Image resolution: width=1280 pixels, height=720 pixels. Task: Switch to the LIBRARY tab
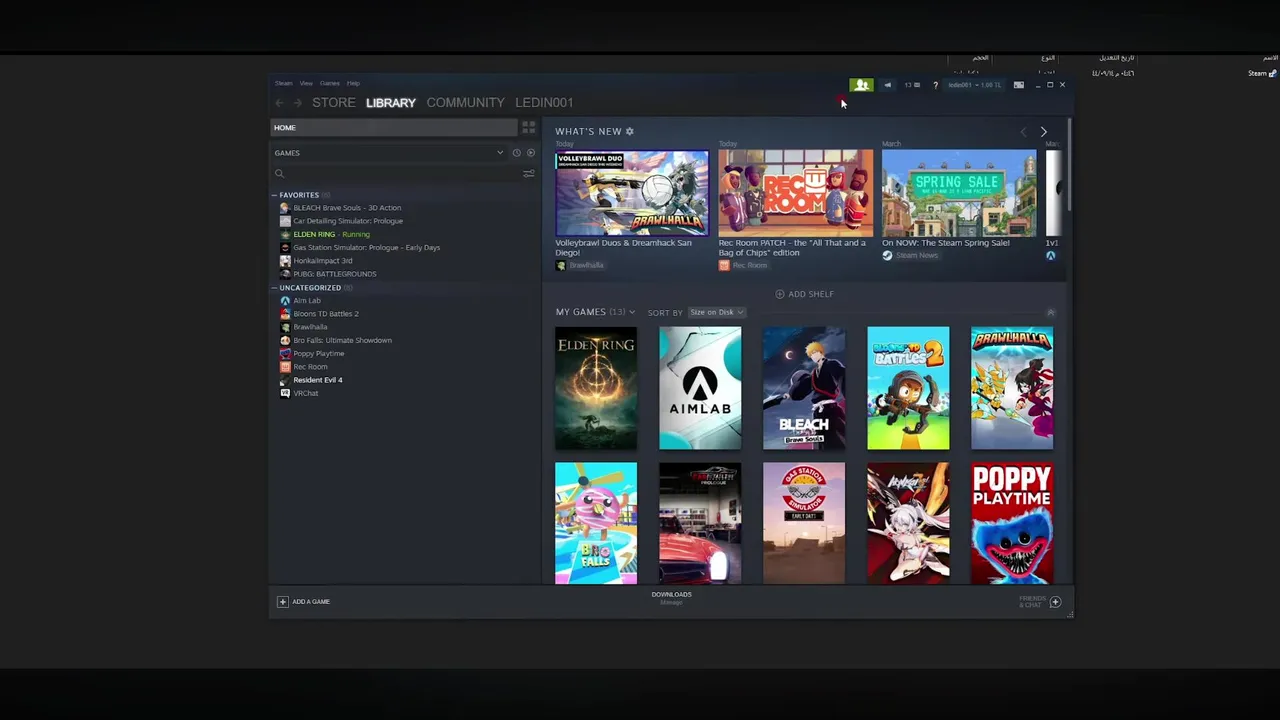point(391,103)
